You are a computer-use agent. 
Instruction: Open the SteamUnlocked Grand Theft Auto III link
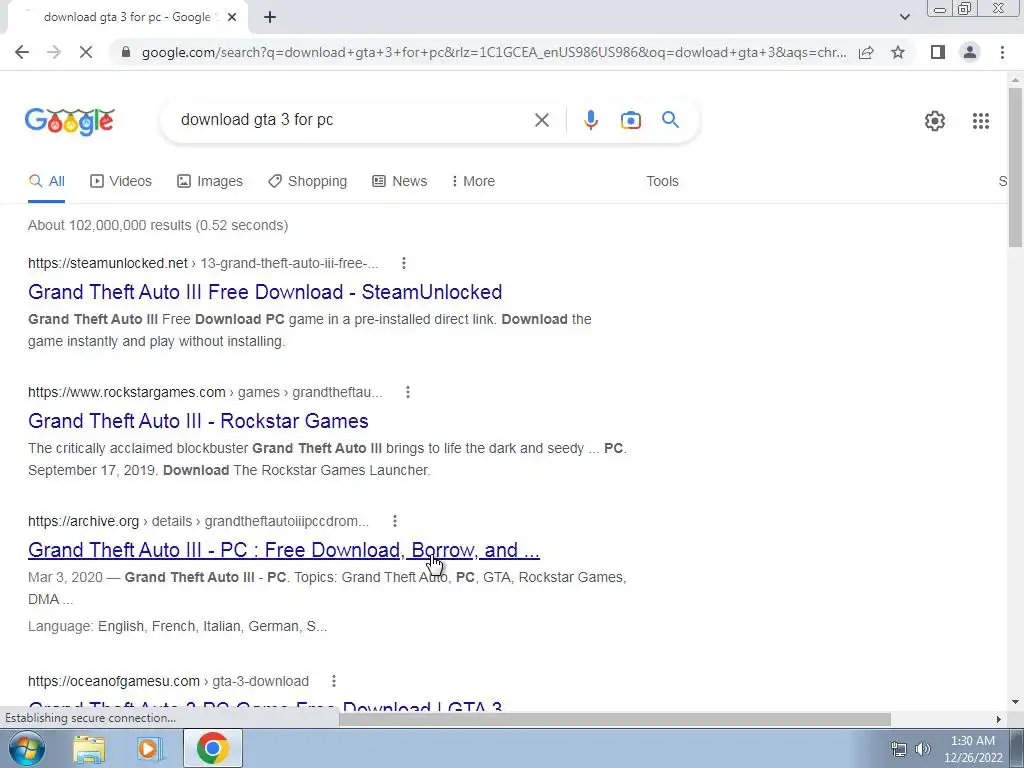pos(265,292)
